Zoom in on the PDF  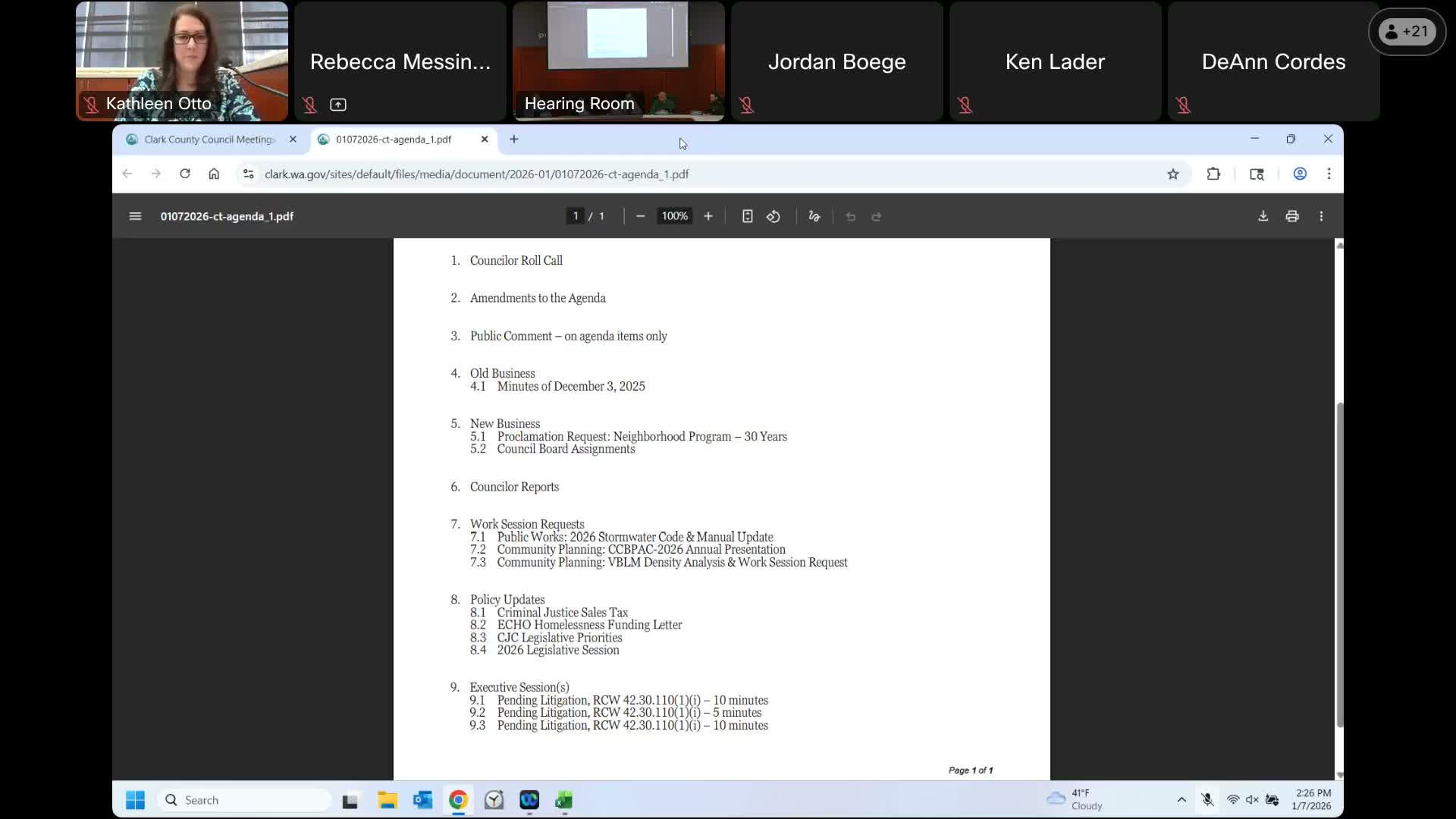pyautogui.click(x=708, y=216)
